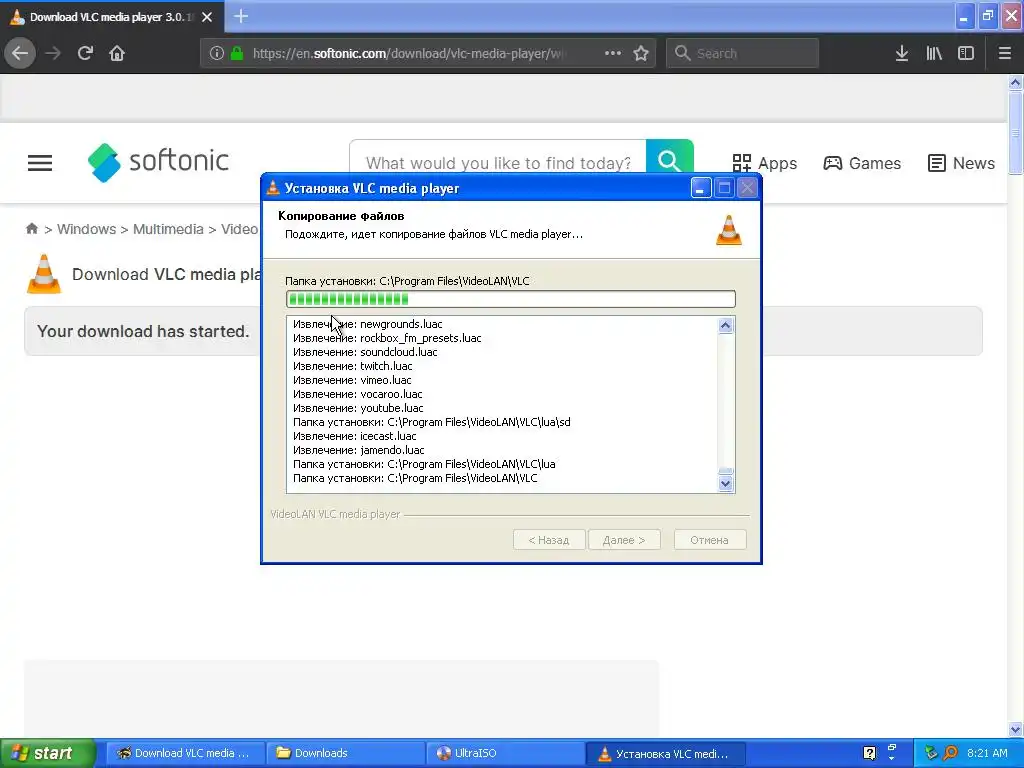Open the Firefox library icon
The width and height of the screenshot is (1024, 768).
934,54
